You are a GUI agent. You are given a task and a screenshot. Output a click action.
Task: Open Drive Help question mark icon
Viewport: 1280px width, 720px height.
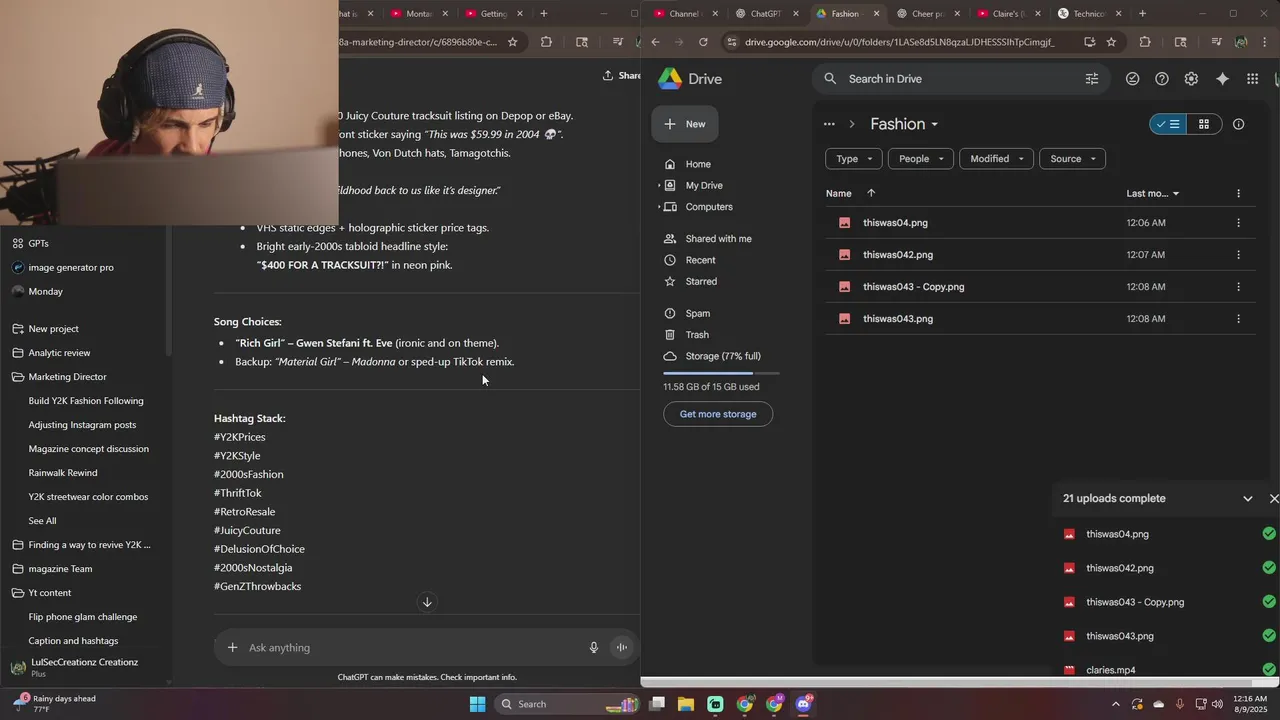[x=1162, y=79]
